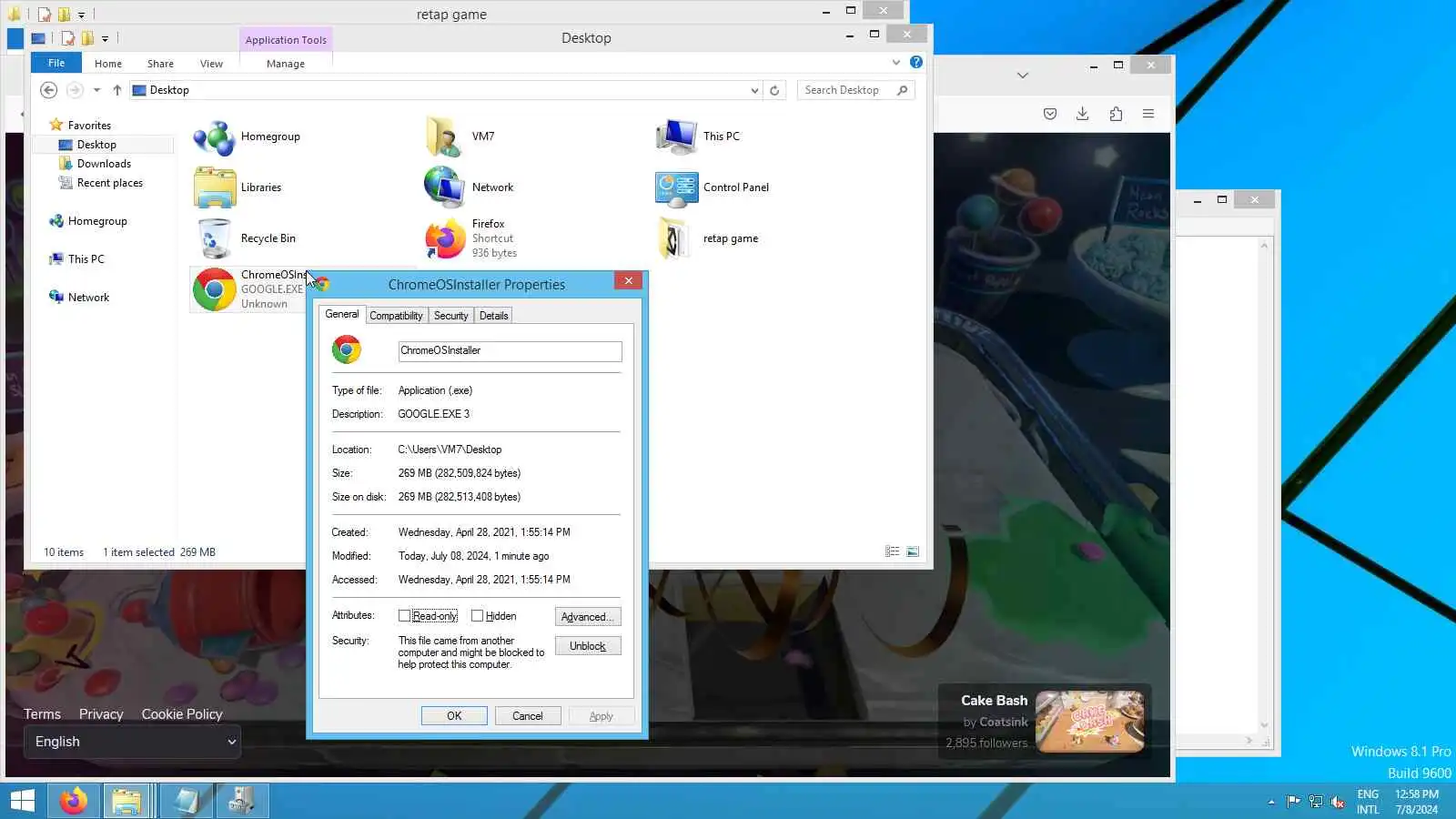1456x819 pixels.
Task: Select the Network icon in file list
Action: click(x=445, y=187)
